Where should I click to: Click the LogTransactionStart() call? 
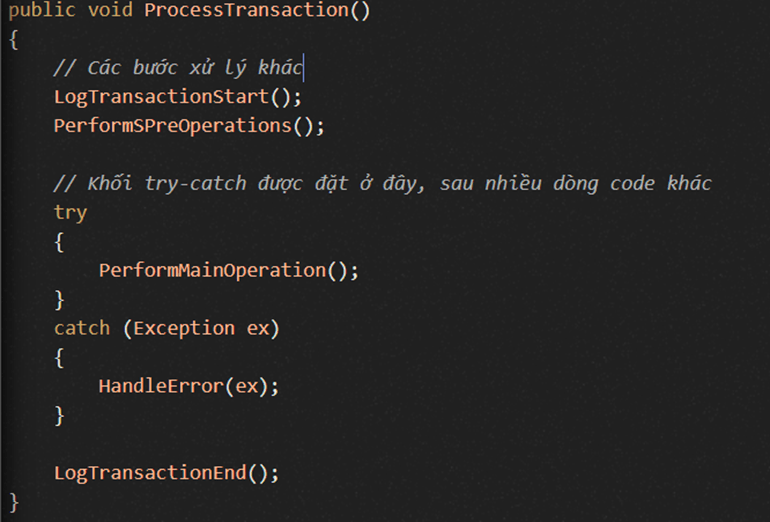178,97
